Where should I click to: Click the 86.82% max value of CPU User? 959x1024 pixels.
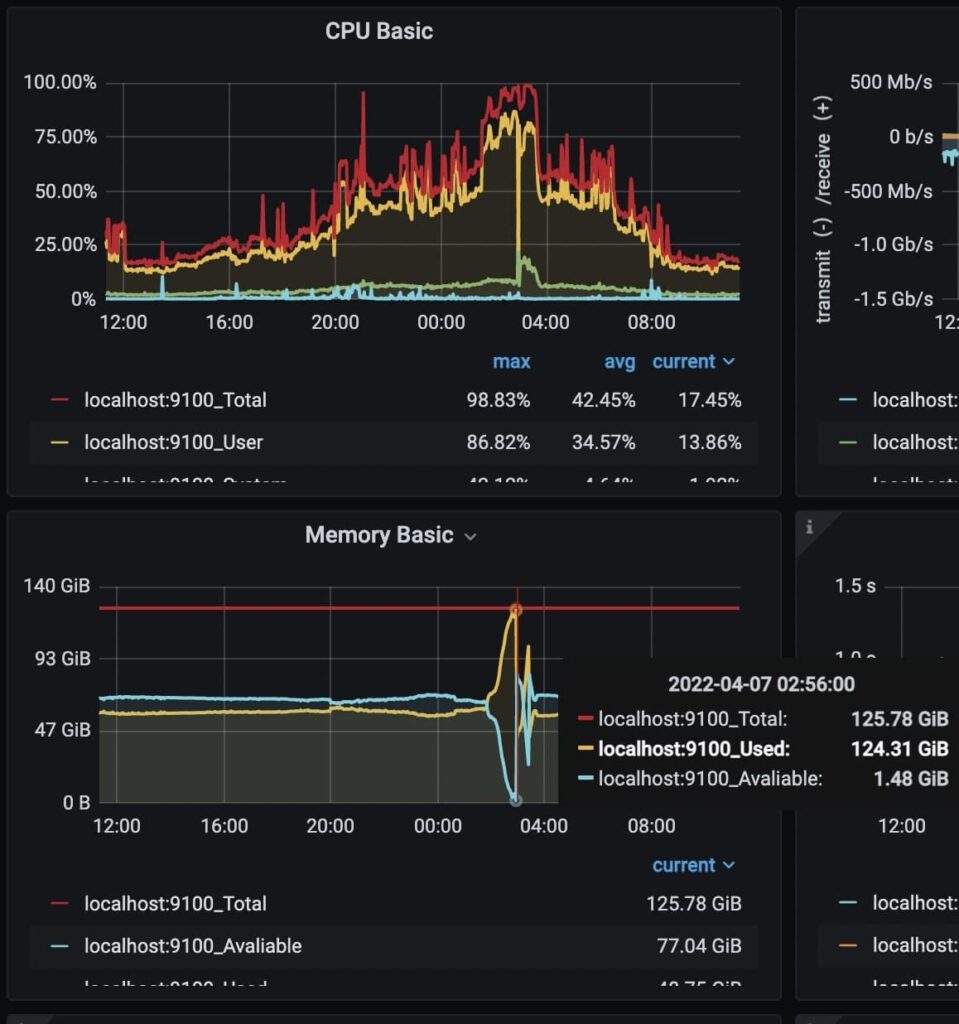[498, 442]
